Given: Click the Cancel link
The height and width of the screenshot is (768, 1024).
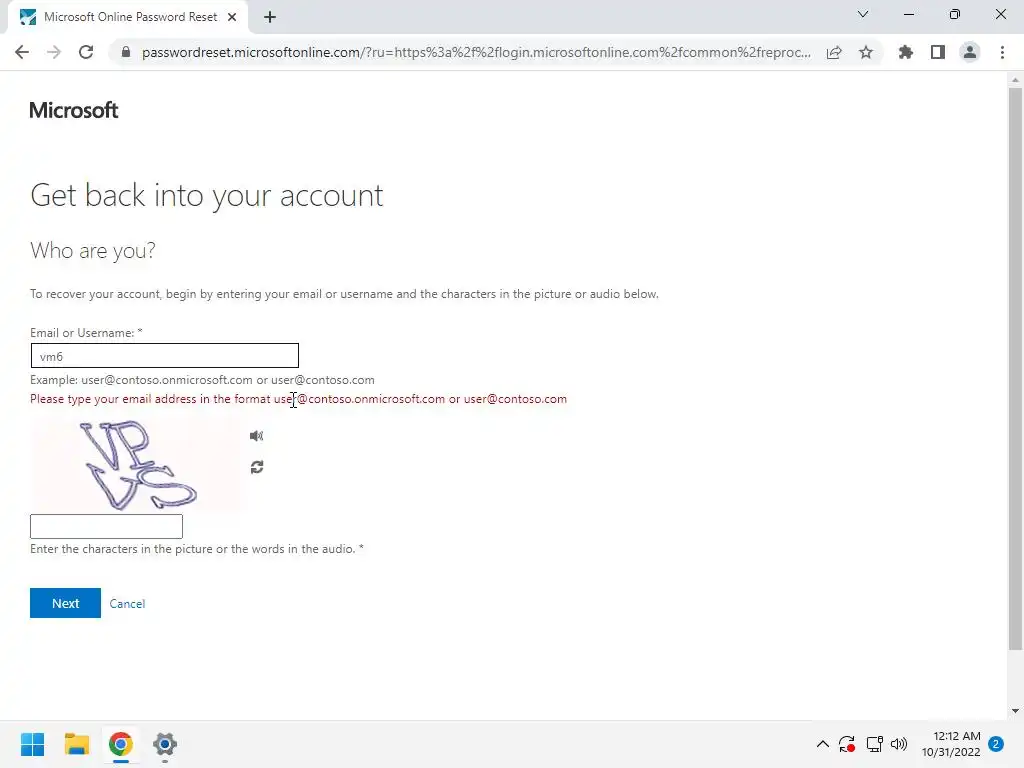Looking at the screenshot, I should pos(127,603).
